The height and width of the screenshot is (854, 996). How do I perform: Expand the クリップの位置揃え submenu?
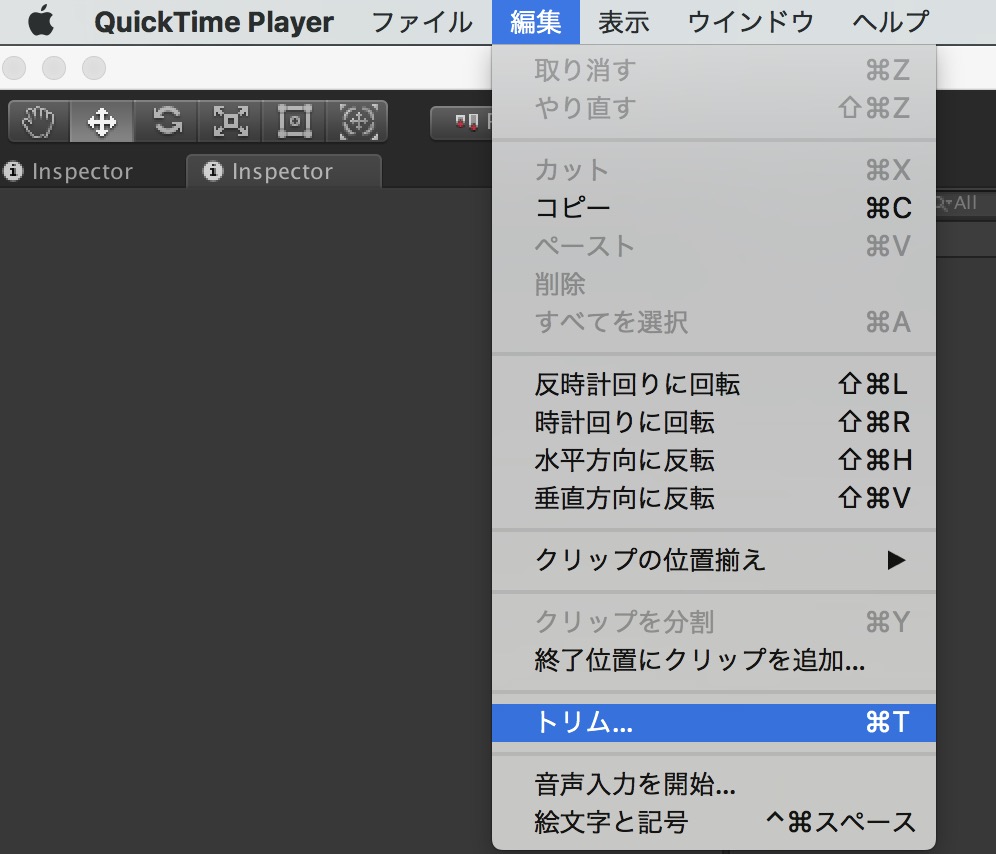click(x=714, y=560)
